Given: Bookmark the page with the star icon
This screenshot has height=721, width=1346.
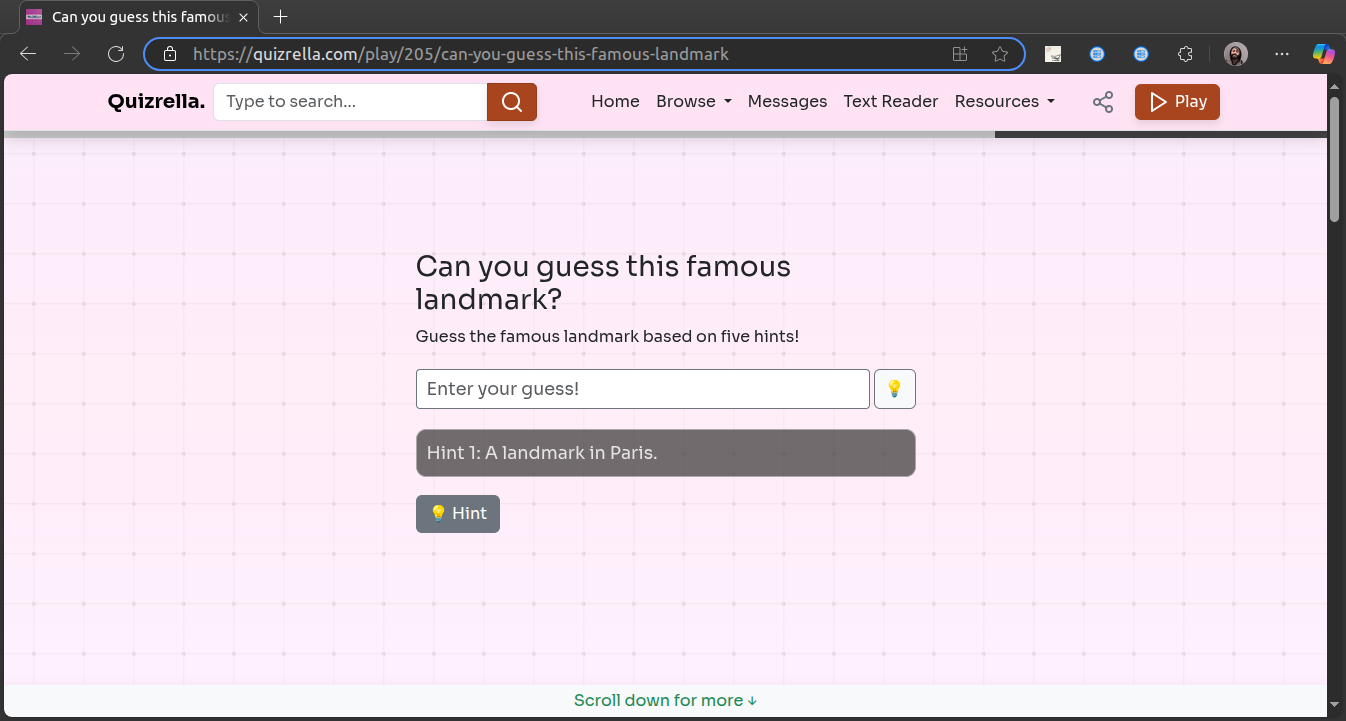Looking at the screenshot, I should (999, 54).
